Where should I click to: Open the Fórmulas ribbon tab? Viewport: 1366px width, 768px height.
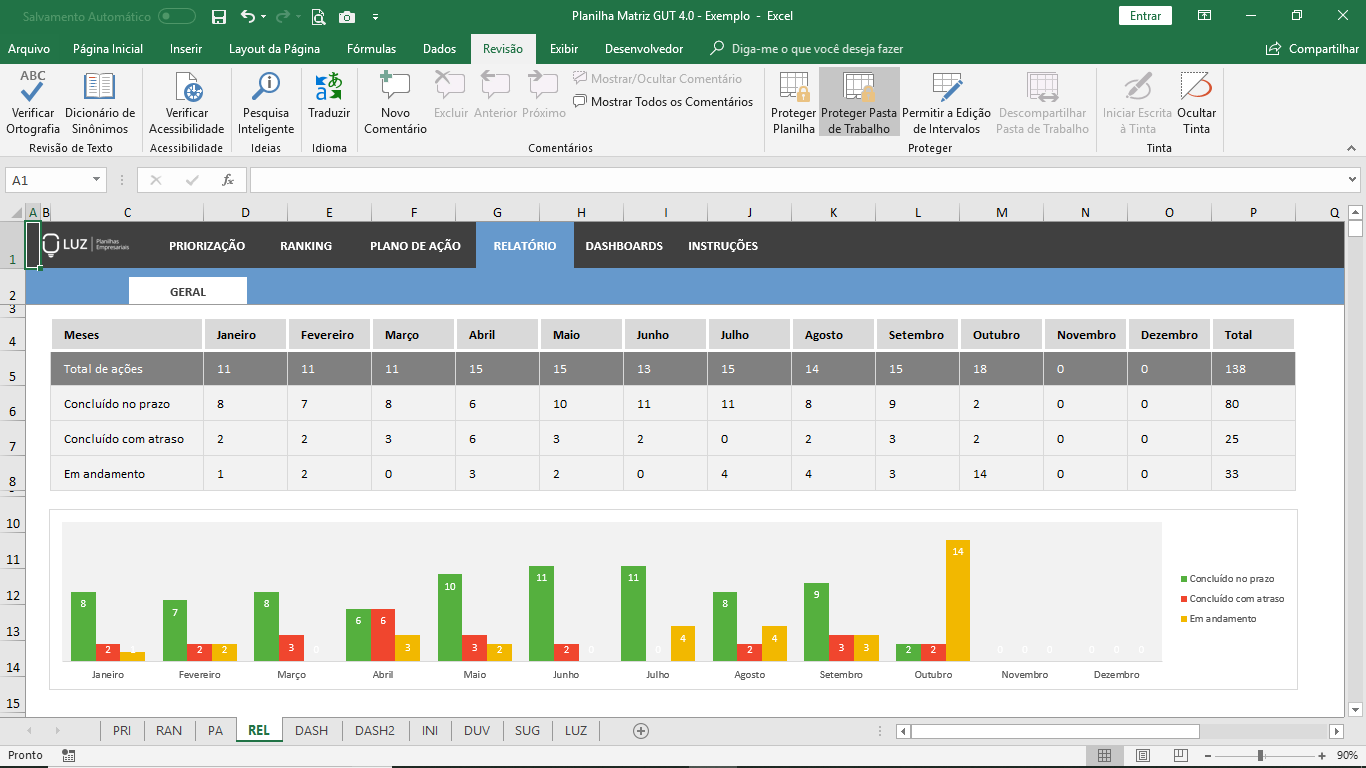tap(371, 49)
